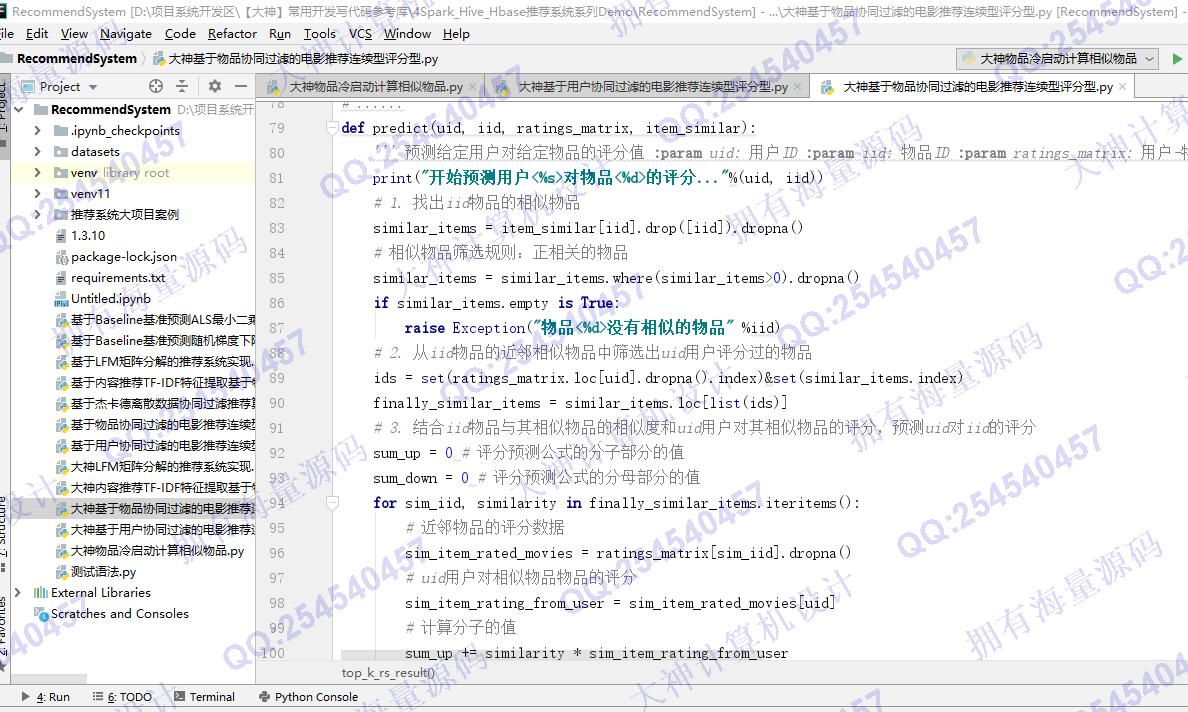1188x712 pixels.
Task: Open the Tools menu
Action: coord(320,33)
